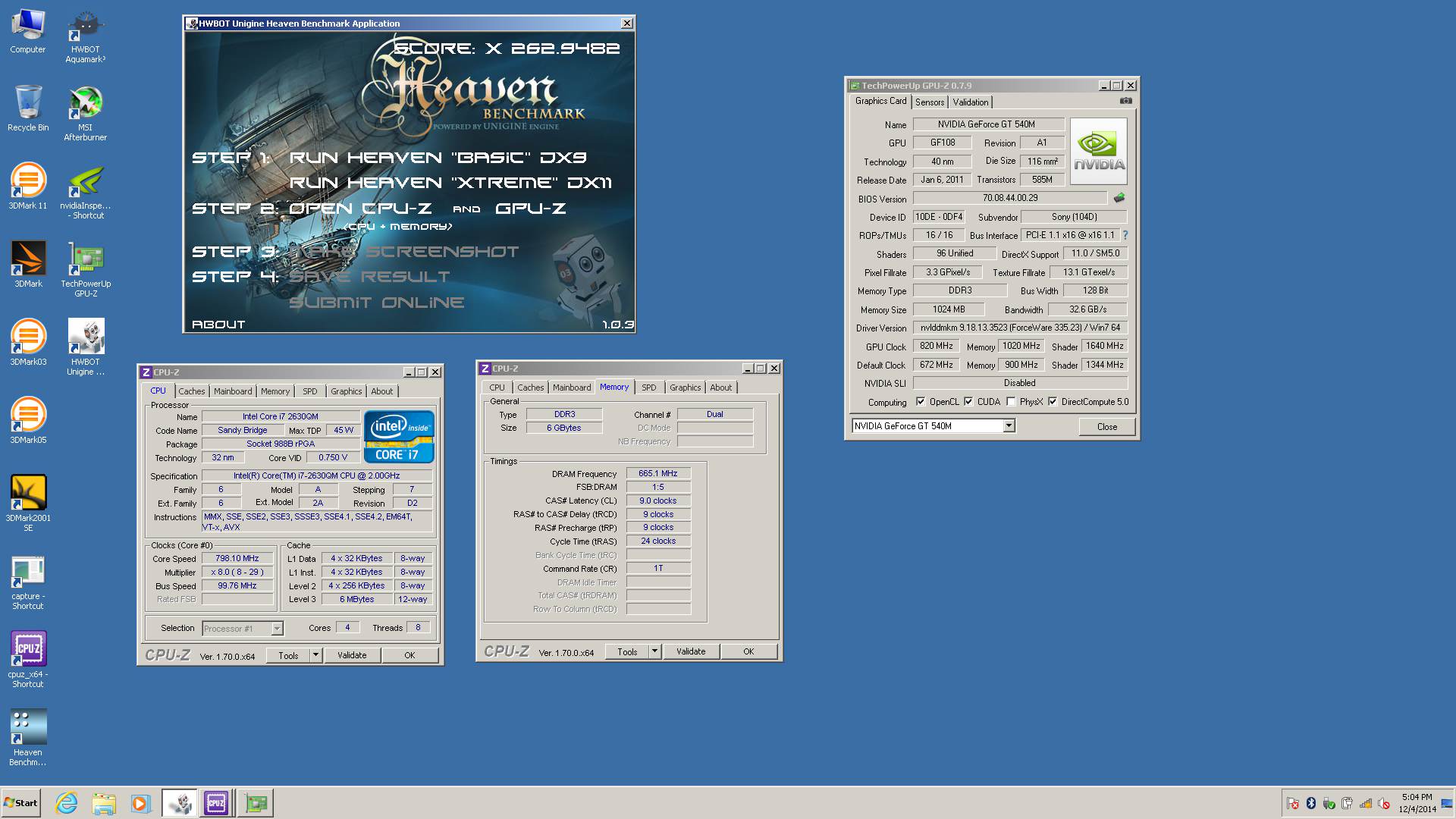
Task: Click the Bluetooth icon in system tray
Action: [1311, 804]
